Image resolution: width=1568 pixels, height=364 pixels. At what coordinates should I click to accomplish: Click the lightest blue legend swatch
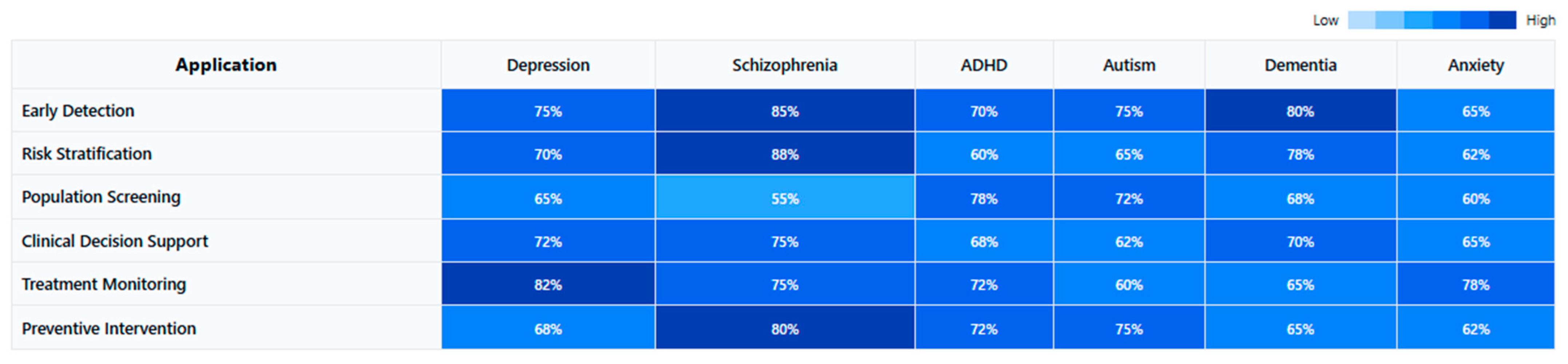tap(1361, 20)
